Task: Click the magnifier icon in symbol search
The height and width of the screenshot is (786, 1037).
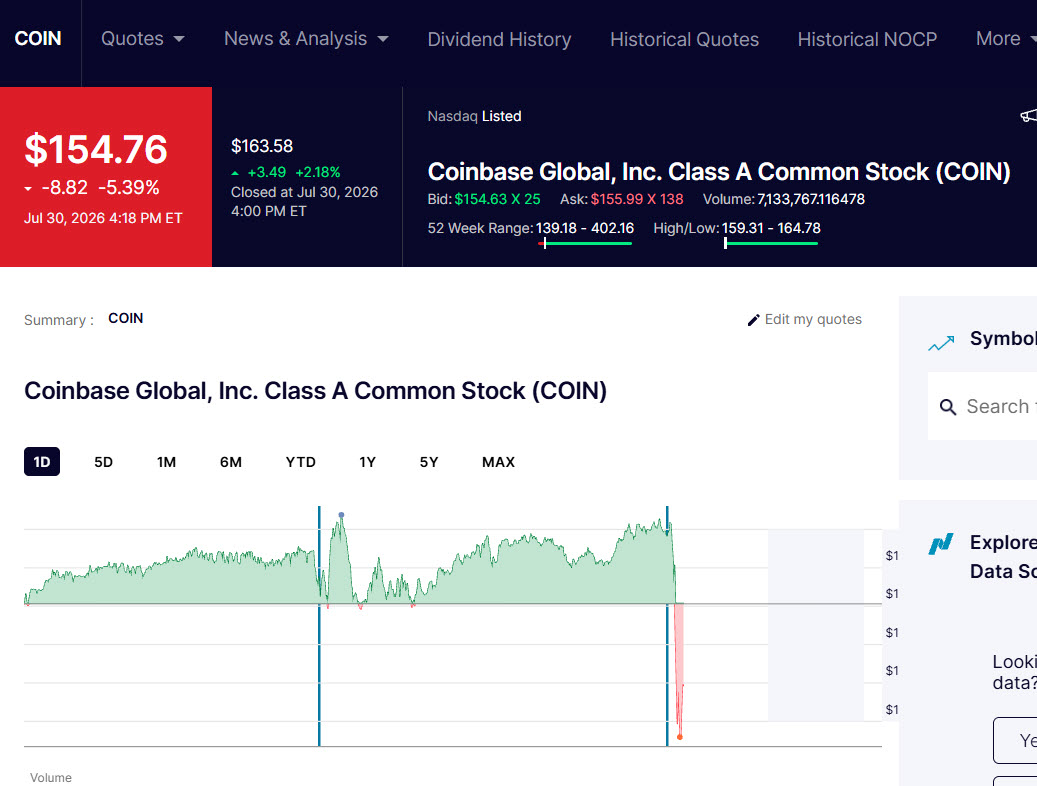Action: (948, 407)
